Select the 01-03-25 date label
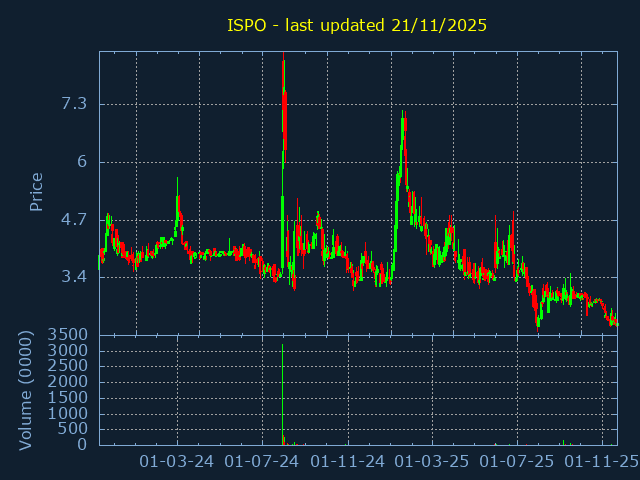Image resolution: width=640 pixels, height=480 pixels. click(x=432, y=462)
